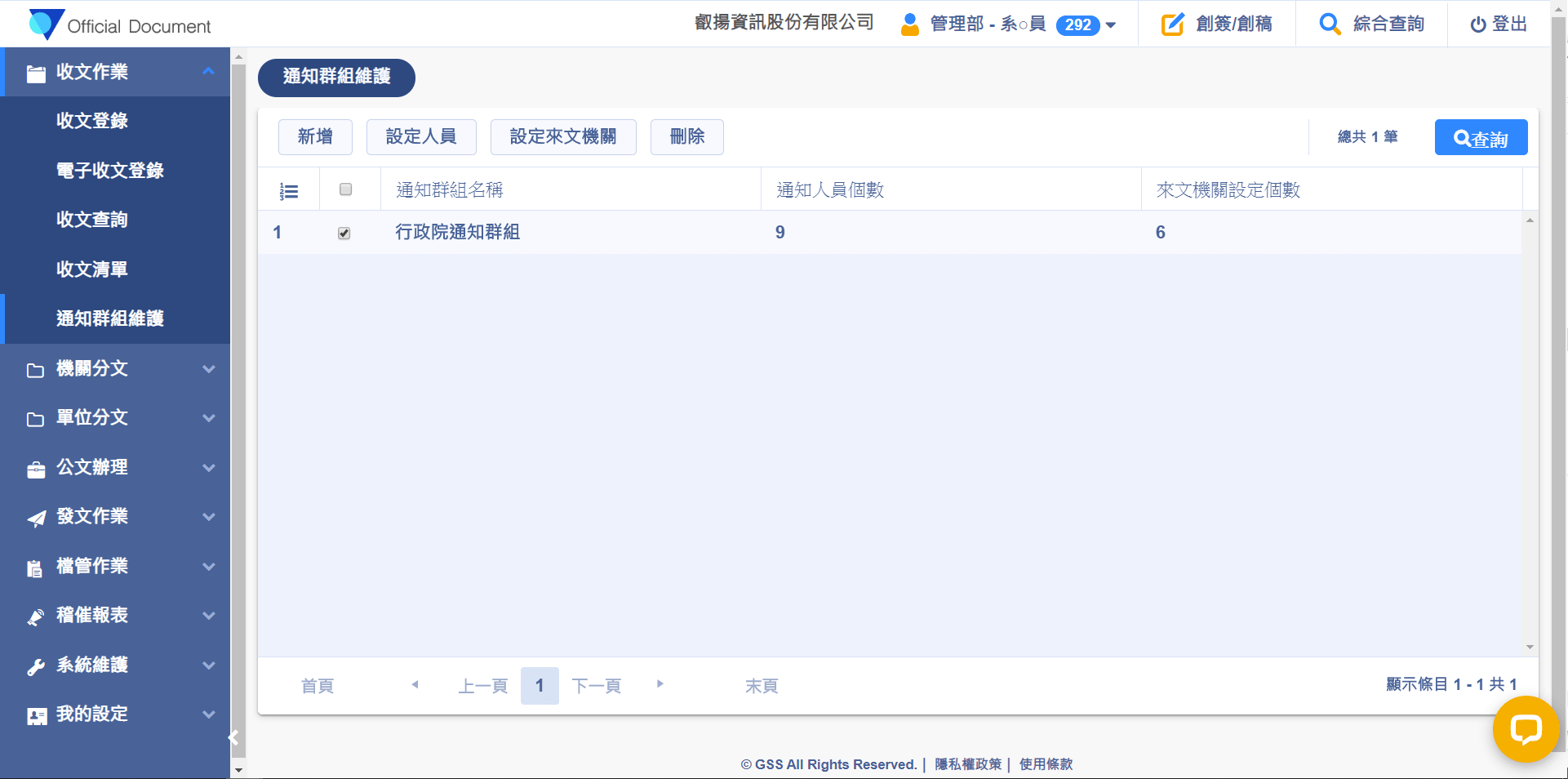Open 收文登錄 in the sidebar menu
The width and height of the screenshot is (1568, 779).
[92, 121]
